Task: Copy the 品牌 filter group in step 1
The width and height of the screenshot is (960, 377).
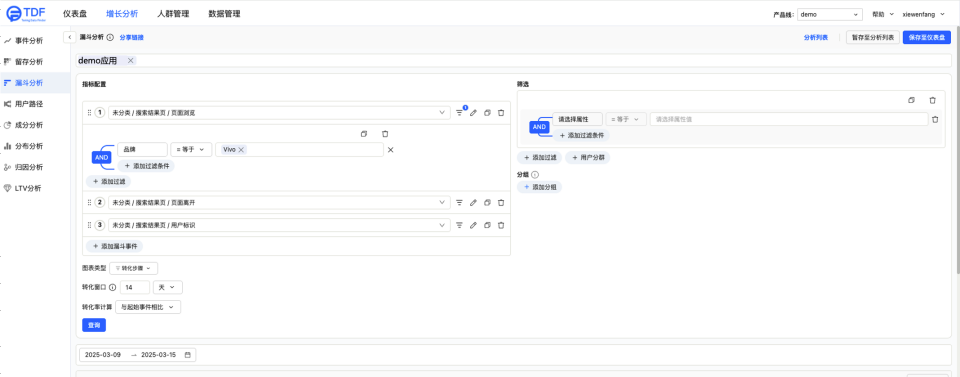Action: pyautogui.click(x=364, y=133)
